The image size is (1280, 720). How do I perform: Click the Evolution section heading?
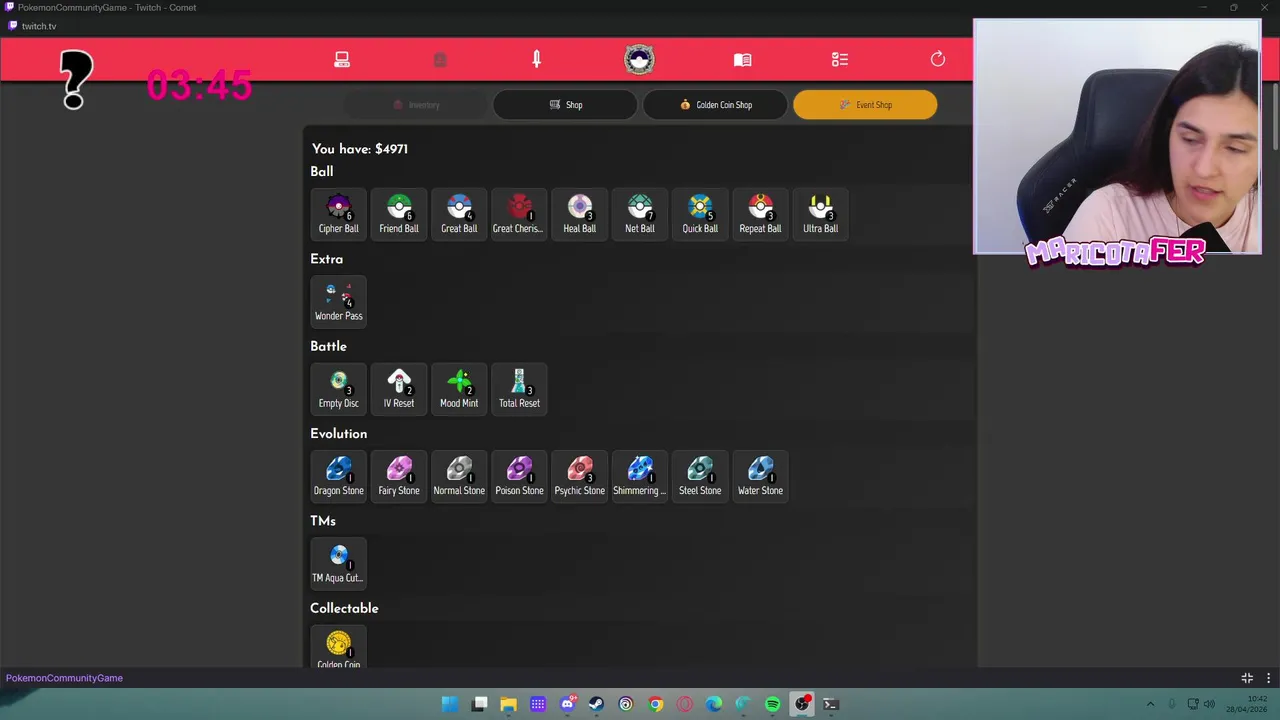pos(339,434)
